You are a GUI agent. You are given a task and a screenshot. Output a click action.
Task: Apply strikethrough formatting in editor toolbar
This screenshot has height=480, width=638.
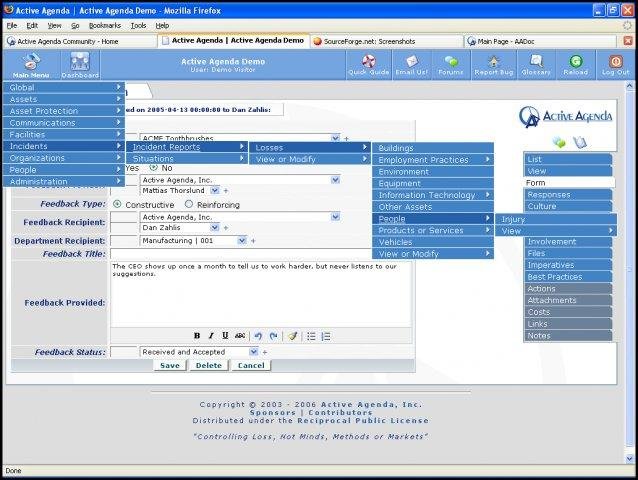click(x=240, y=336)
